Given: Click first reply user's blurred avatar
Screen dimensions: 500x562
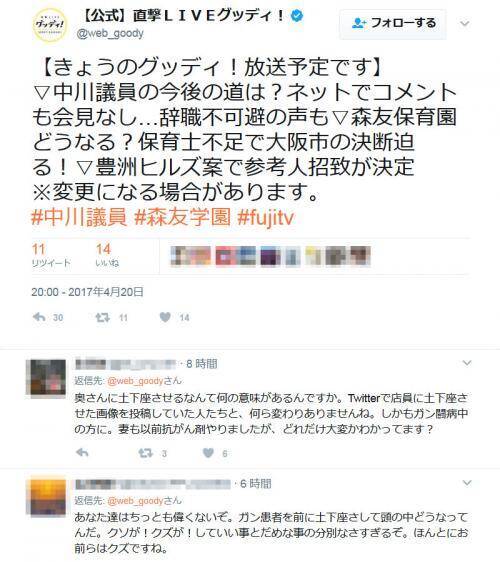Looking at the screenshot, I should tap(46, 377).
